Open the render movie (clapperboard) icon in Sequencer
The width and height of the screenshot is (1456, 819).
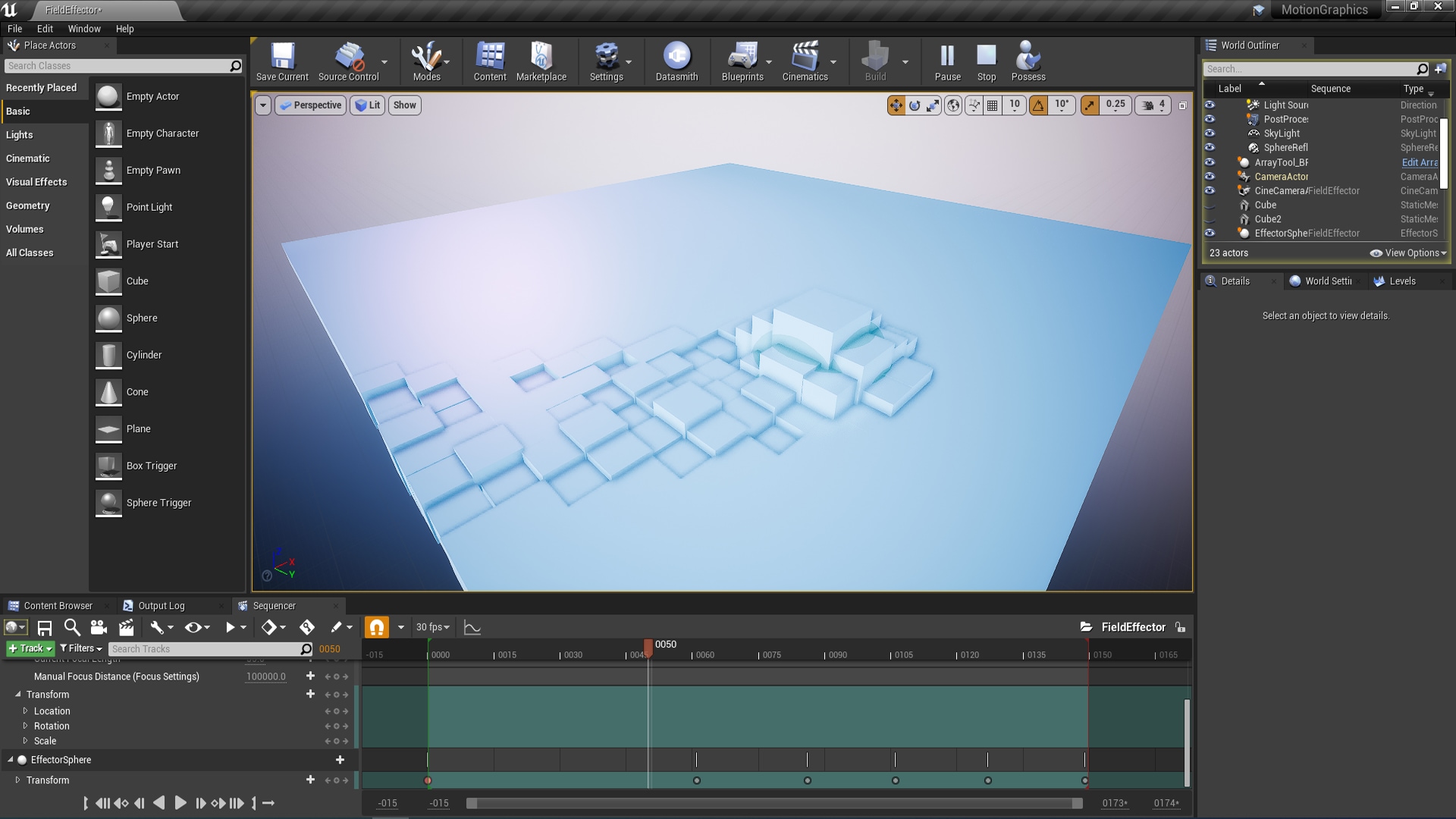(x=126, y=627)
